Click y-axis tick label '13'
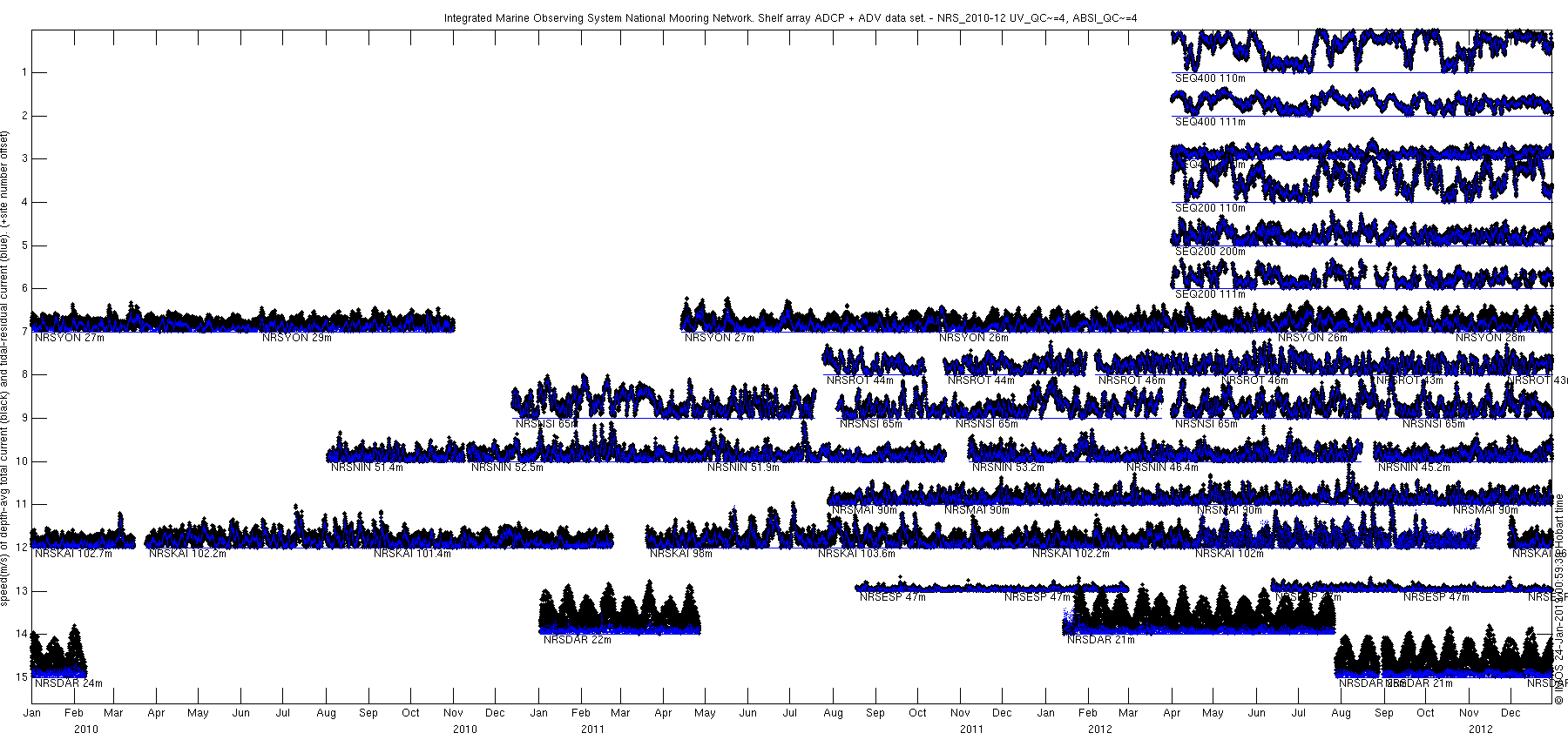 [23, 591]
